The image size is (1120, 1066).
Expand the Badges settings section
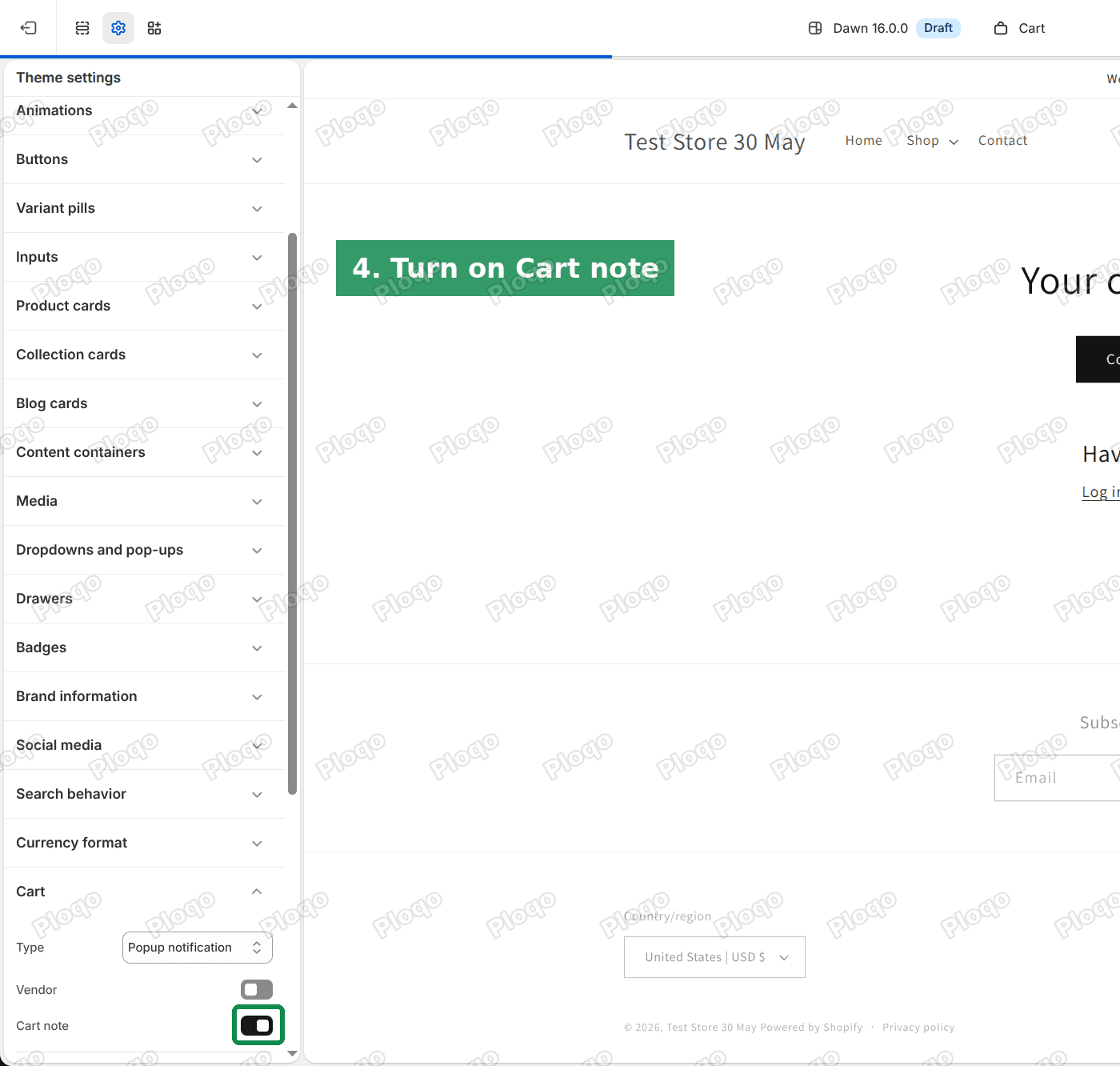click(144, 647)
